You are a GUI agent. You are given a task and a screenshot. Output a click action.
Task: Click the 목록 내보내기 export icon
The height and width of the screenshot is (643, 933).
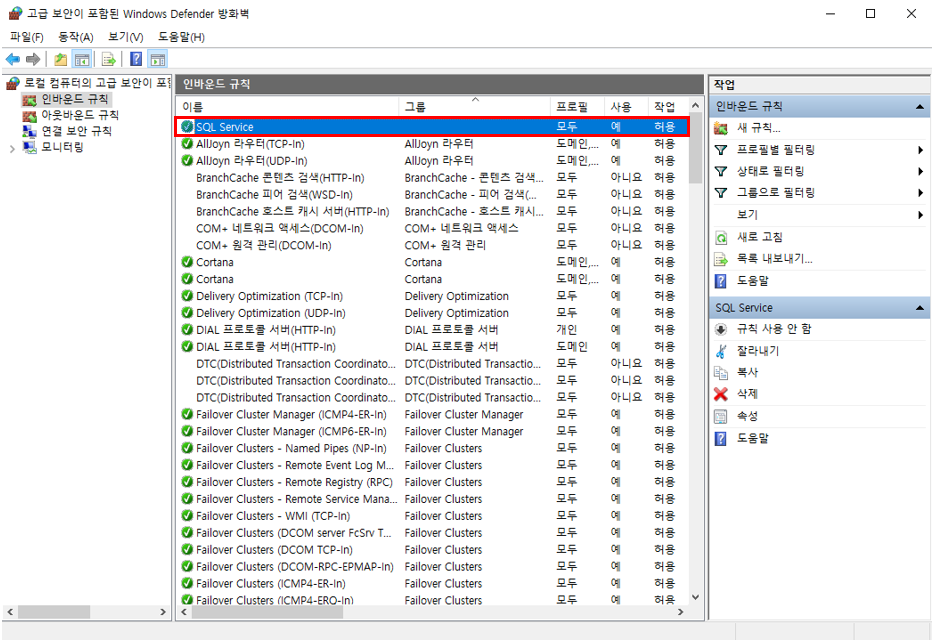pyautogui.click(x=721, y=259)
